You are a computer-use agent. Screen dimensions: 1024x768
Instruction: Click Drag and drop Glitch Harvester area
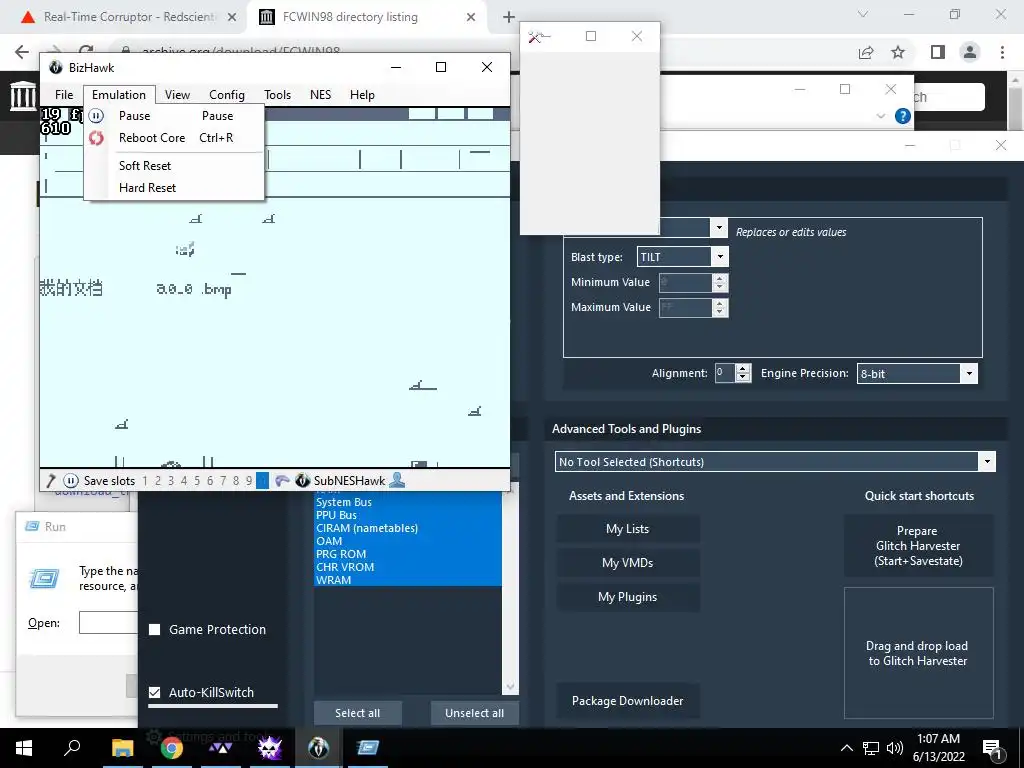click(918, 653)
